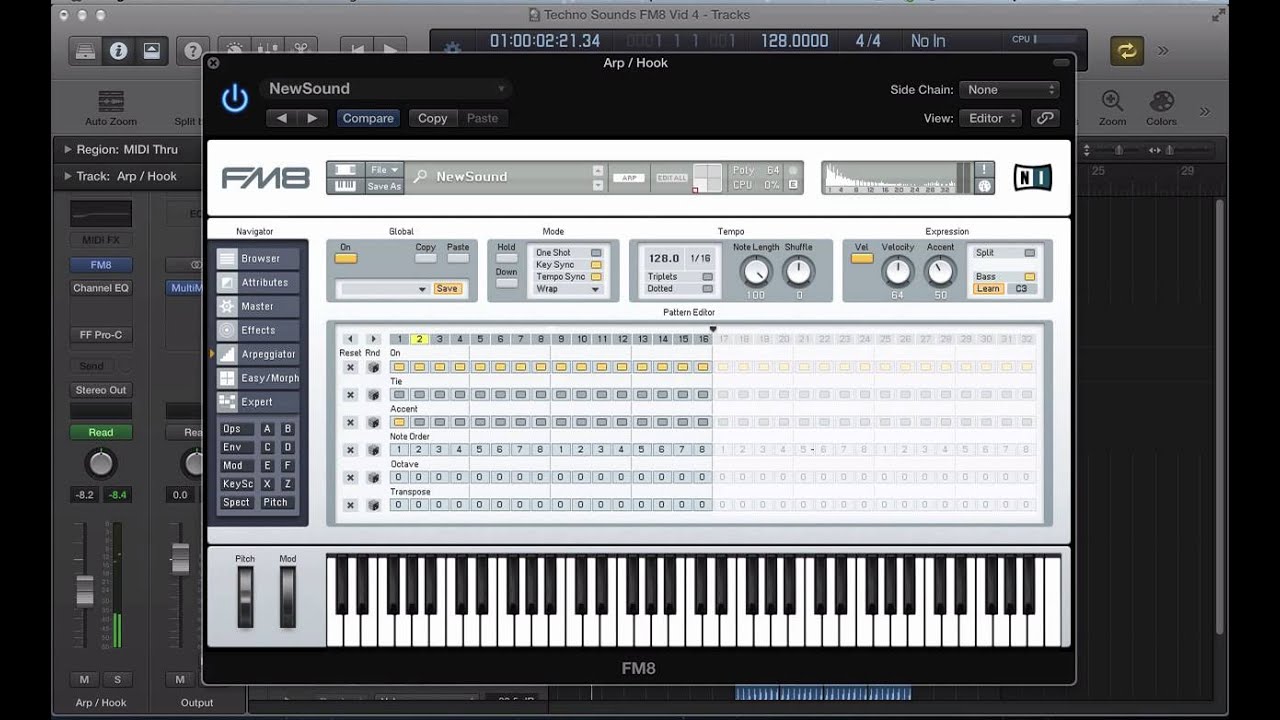This screenshot has height=720, width=1280.
Task: Reset the Octave row with its X
Action: (x=350, y=477)
